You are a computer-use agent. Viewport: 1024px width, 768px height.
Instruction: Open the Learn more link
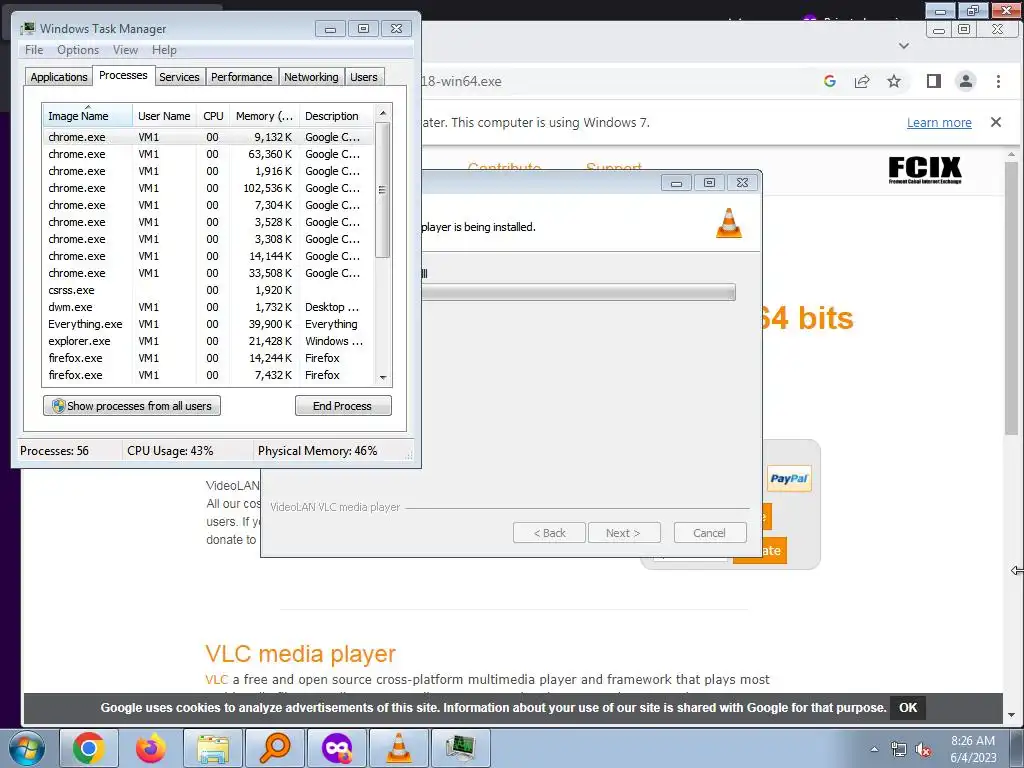point(939,123)
